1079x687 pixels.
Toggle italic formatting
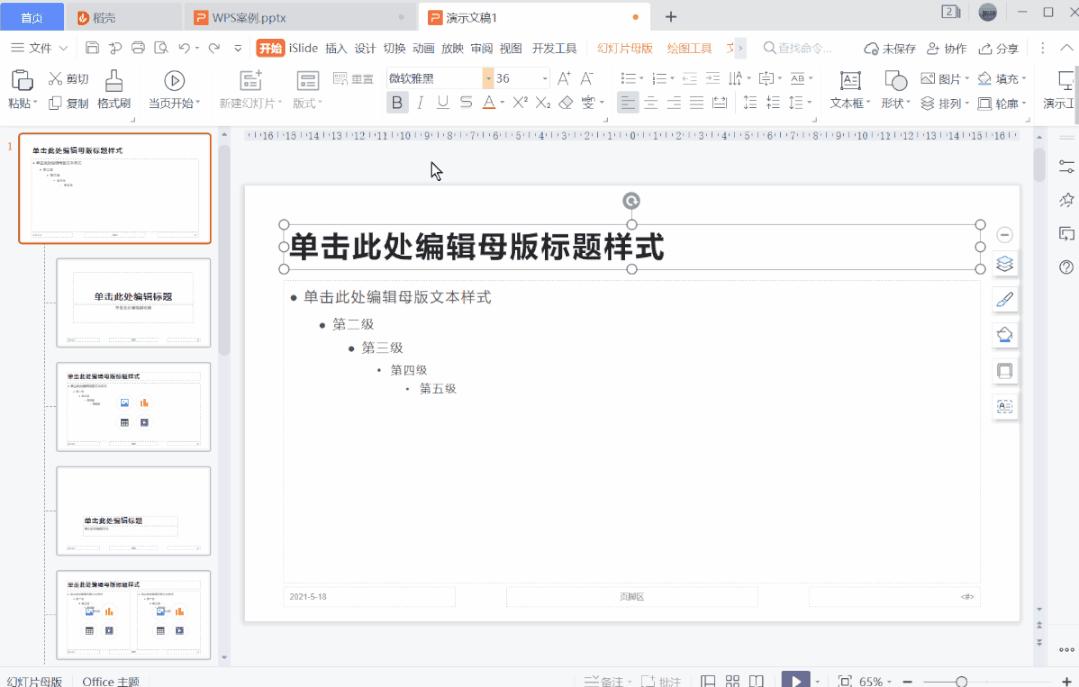coord(421,102)
